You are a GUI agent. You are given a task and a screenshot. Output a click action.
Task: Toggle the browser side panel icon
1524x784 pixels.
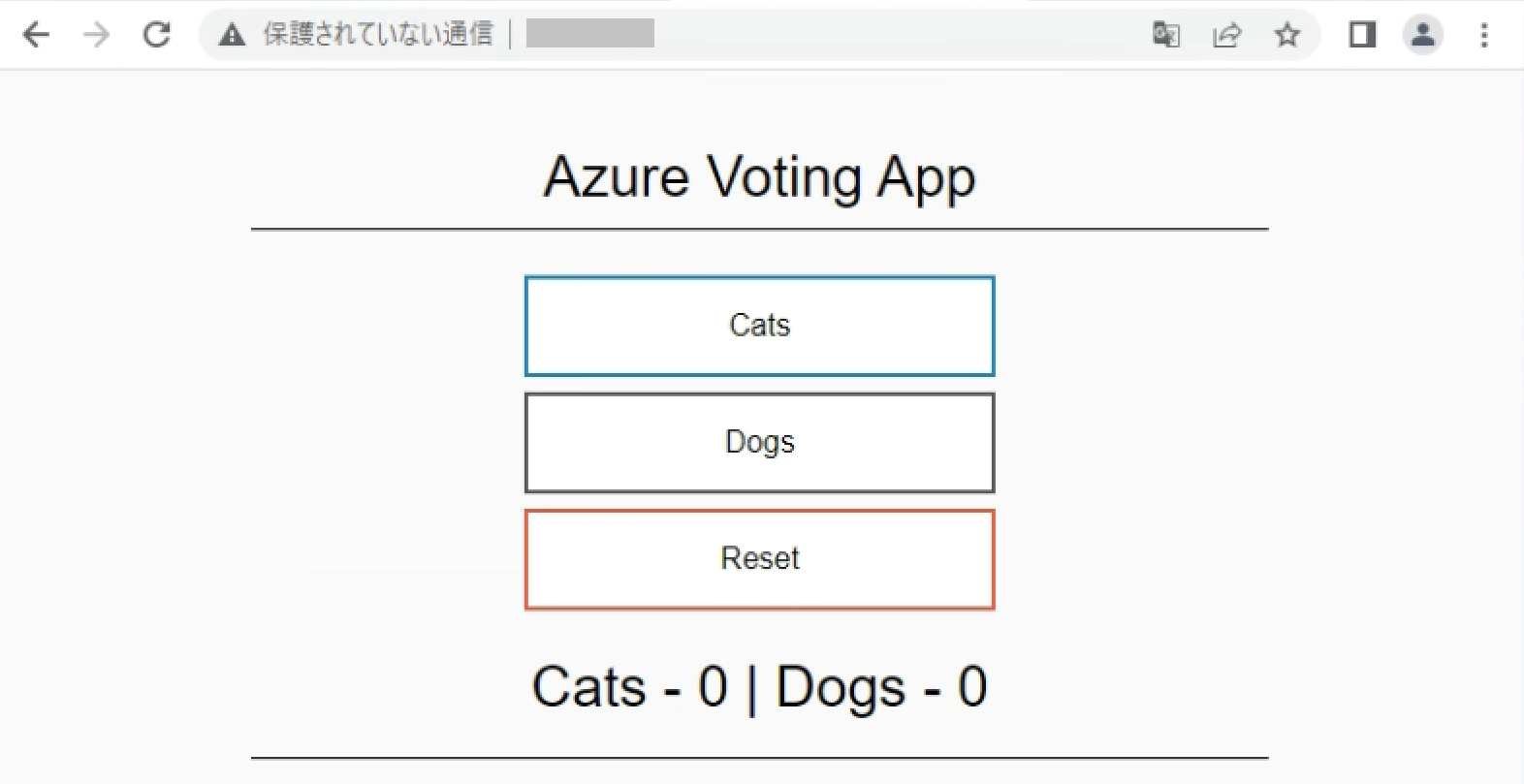[x=1362, y=35]
